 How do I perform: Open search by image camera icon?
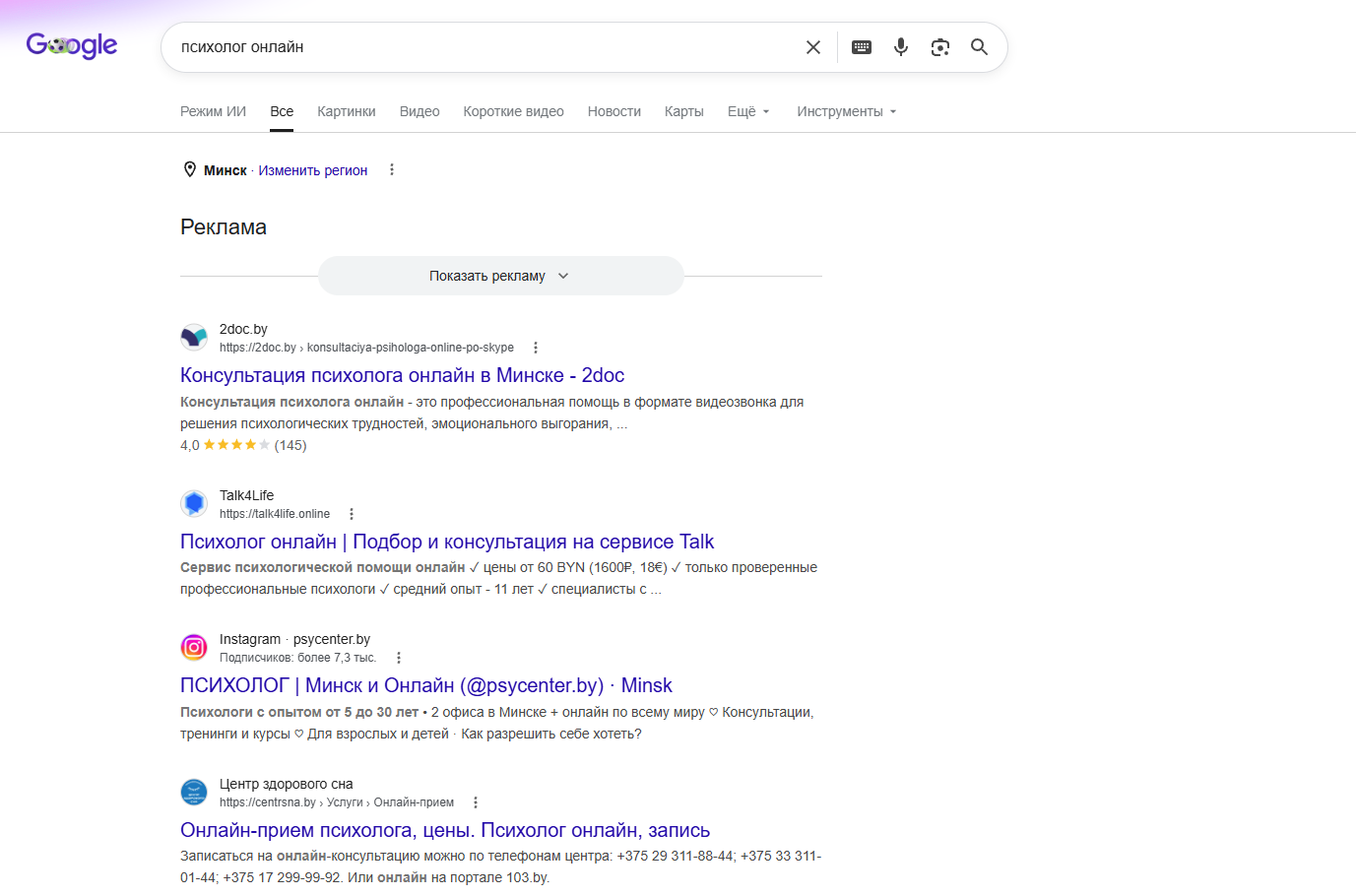940,47
